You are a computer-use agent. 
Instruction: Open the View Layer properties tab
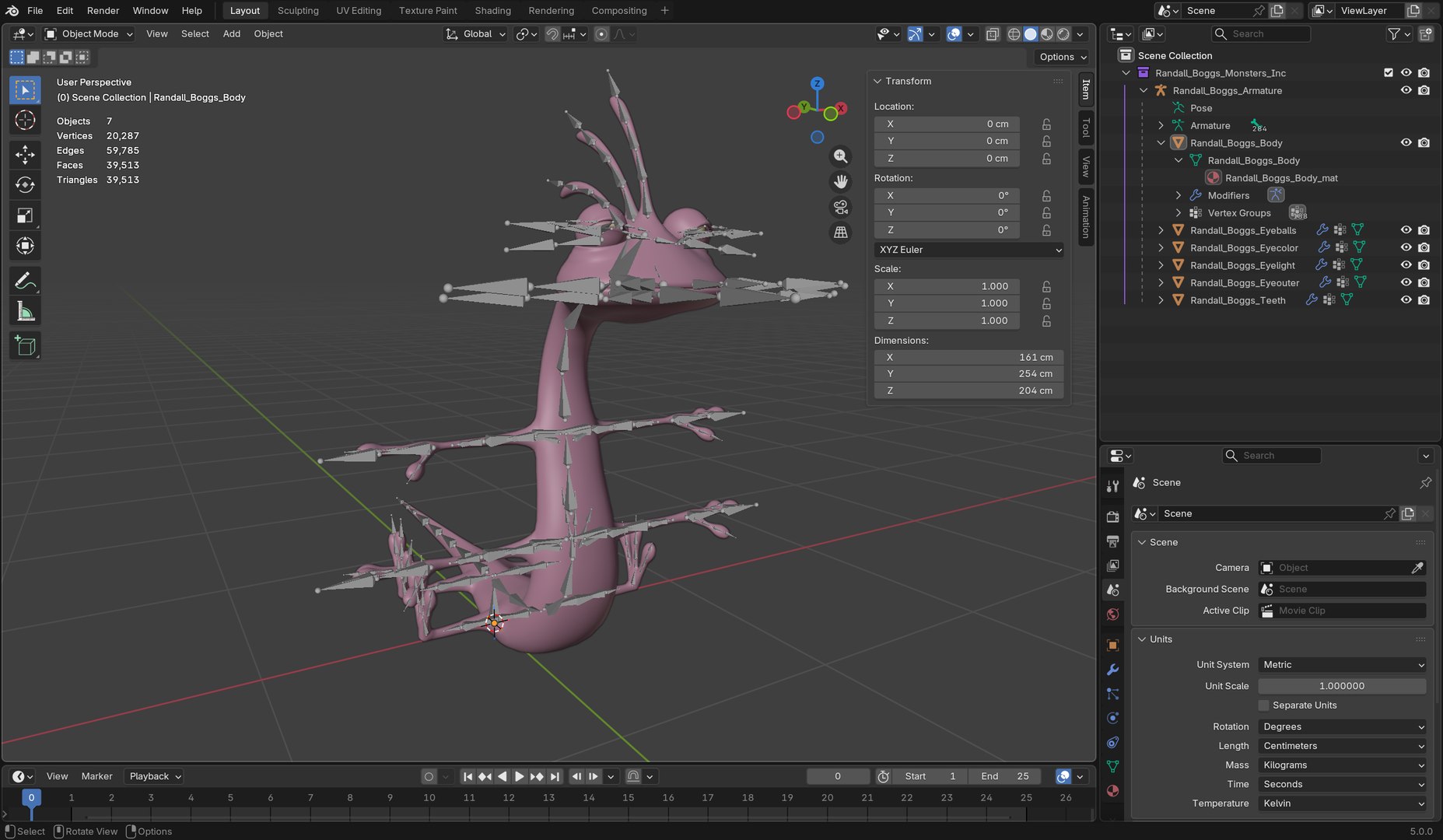pyautogui.click(x=1112, y=565)
